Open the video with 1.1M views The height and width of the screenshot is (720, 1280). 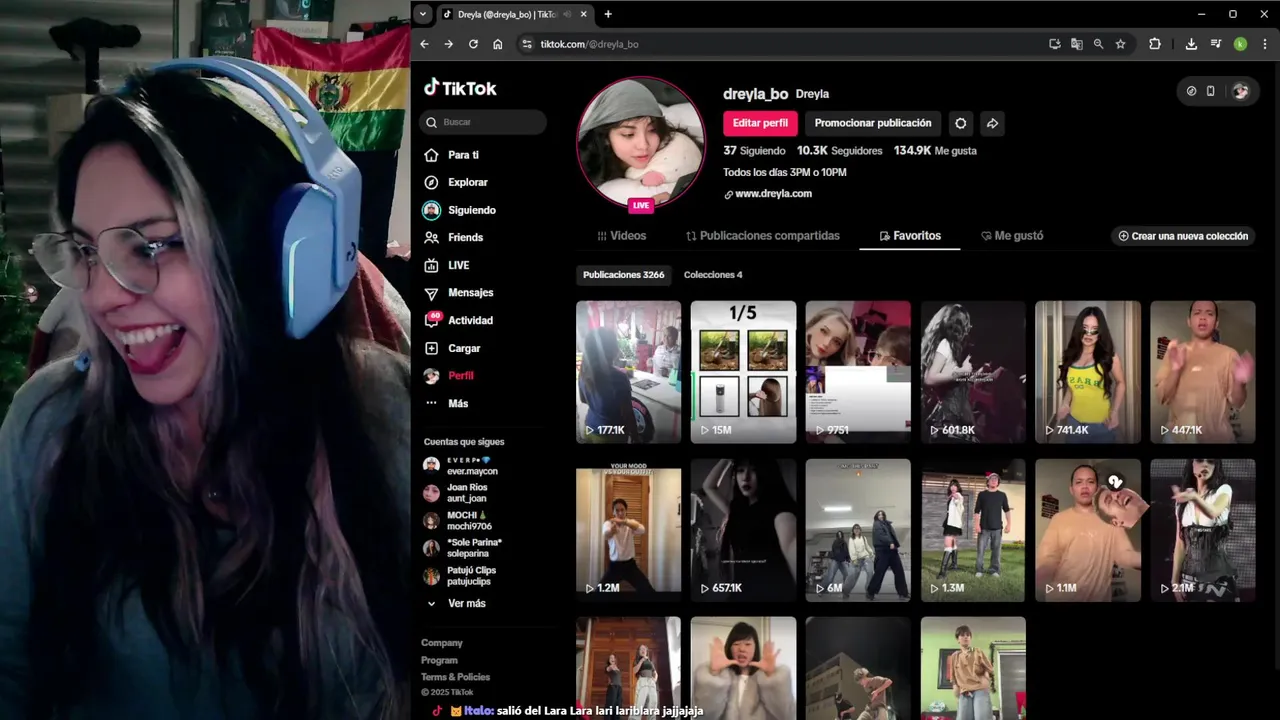coord(1088,530)
